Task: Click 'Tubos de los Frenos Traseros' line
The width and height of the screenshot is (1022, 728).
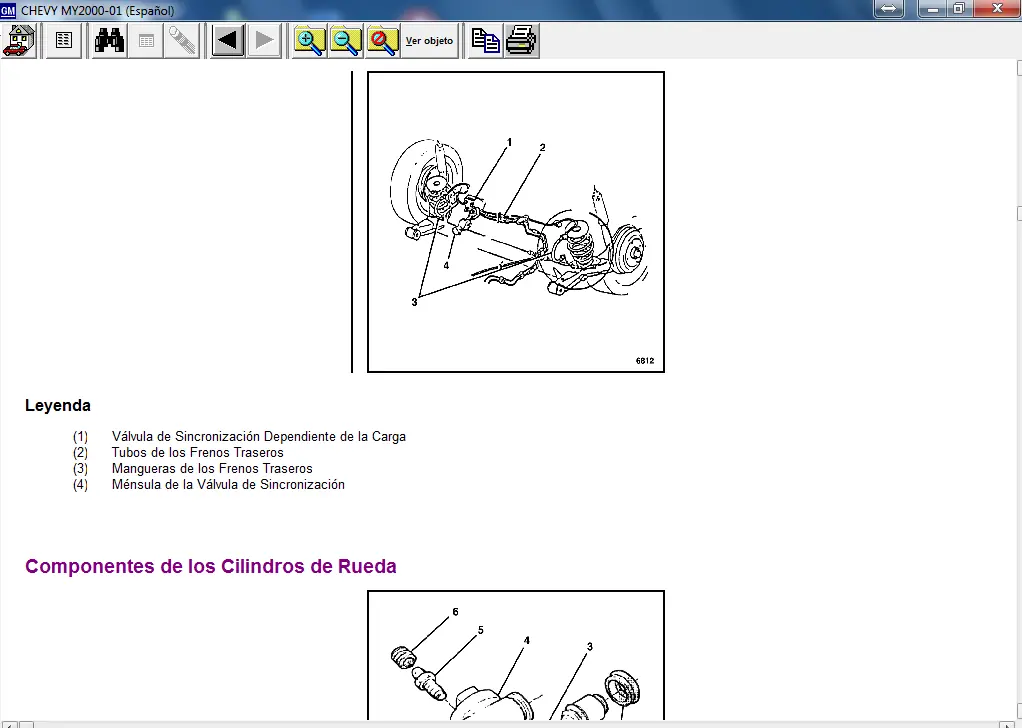Action: (197, 452)
